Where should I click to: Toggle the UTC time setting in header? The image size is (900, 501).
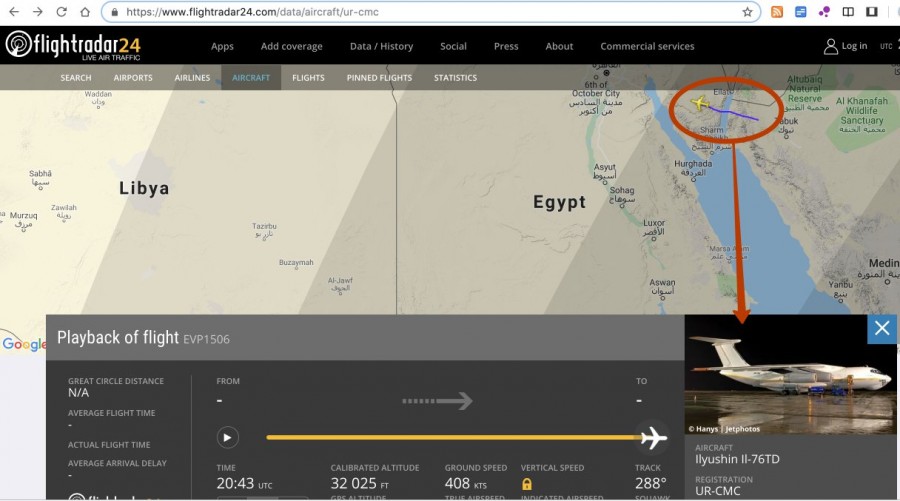[886, 46]
